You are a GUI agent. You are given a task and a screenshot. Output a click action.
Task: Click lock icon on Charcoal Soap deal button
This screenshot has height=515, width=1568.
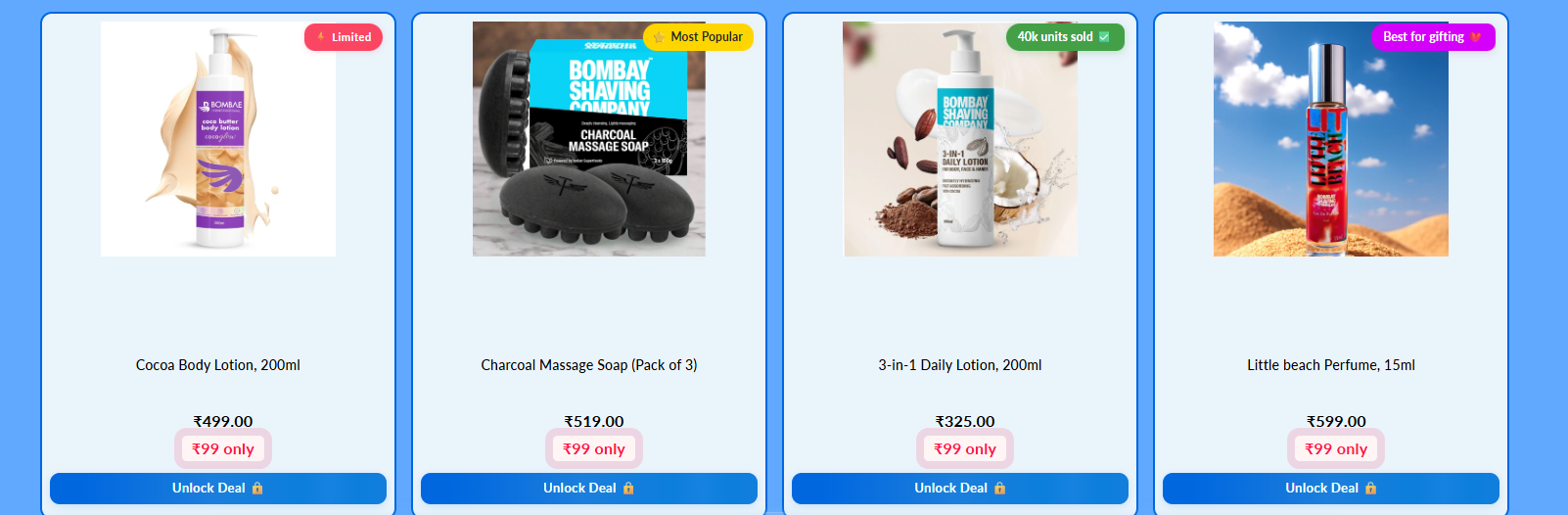628,488
